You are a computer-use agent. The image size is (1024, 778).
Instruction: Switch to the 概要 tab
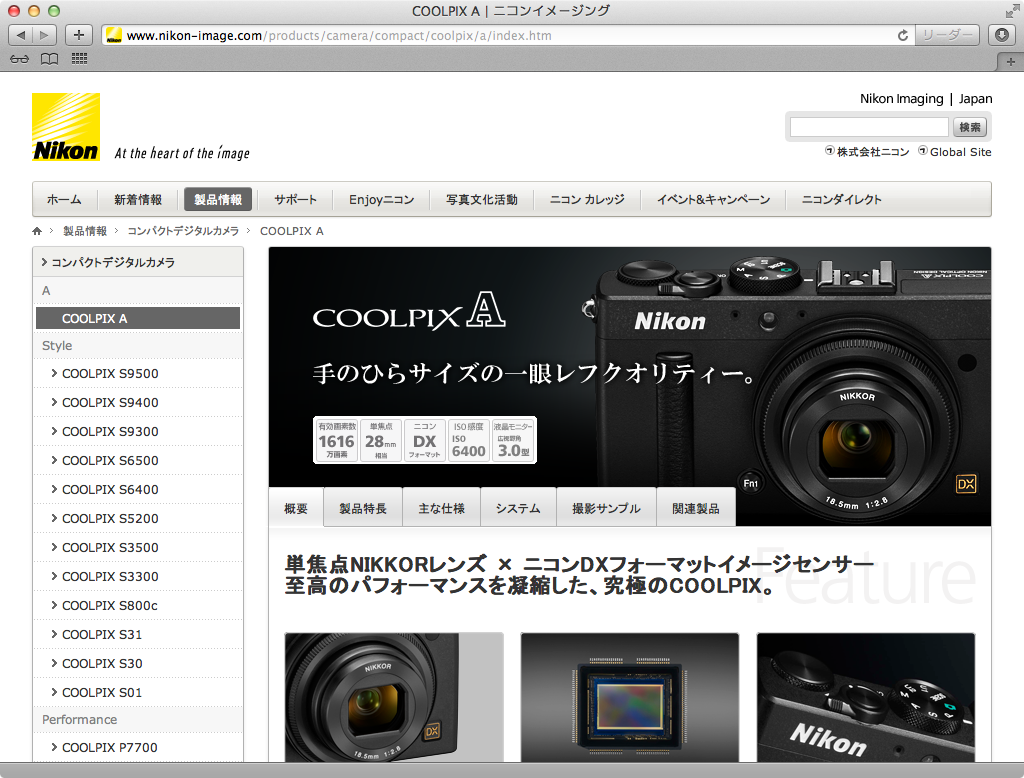(296, 508)
